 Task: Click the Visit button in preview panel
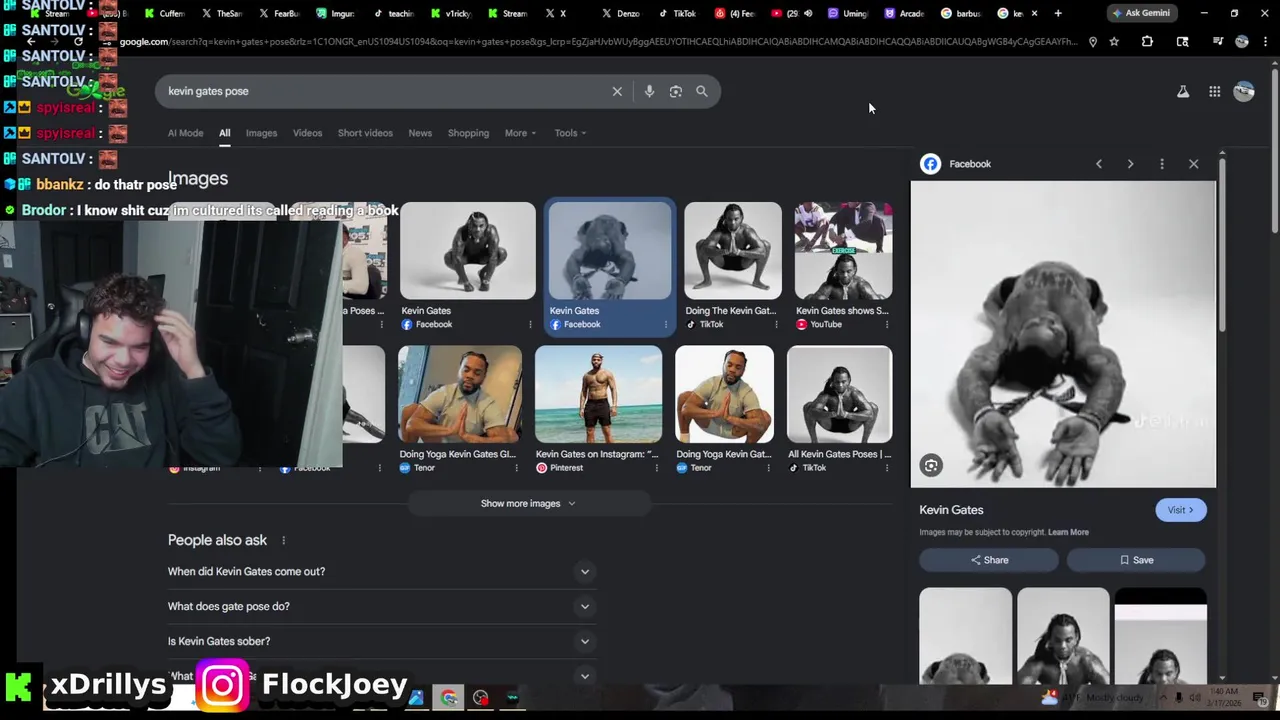point(1181,510)
